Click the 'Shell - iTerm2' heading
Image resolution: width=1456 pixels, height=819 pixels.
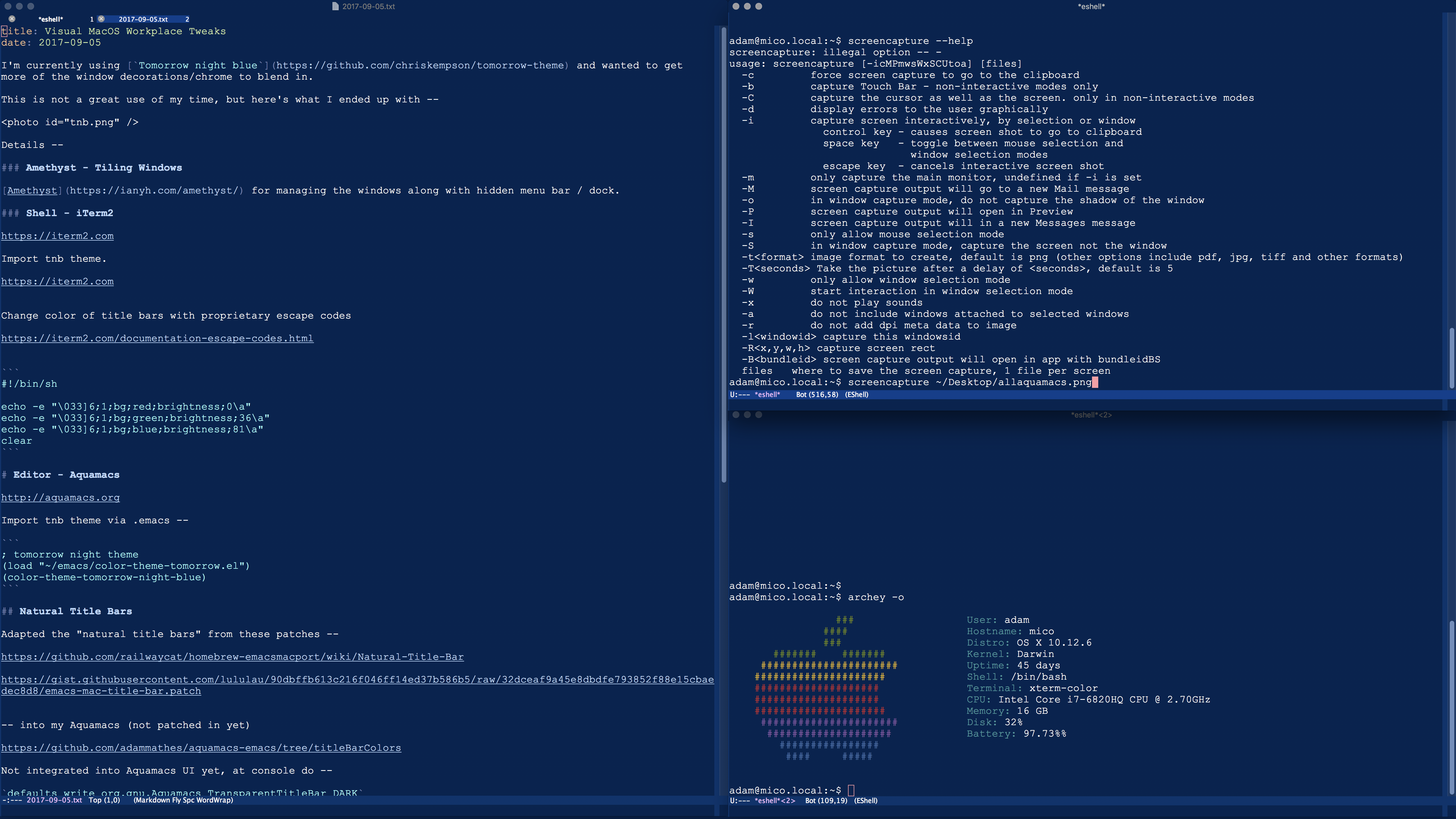click(x=69, y=213)
